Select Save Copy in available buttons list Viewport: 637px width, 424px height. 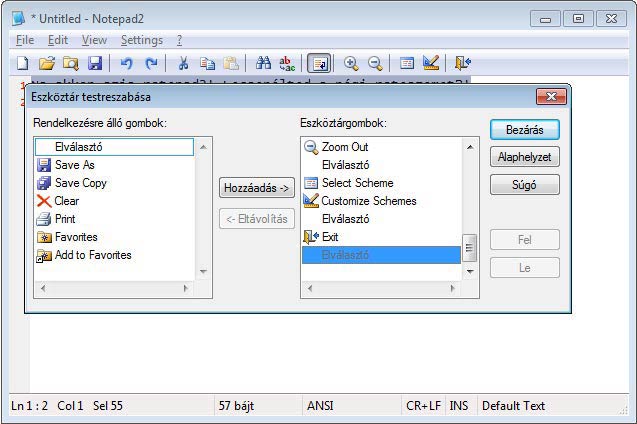pos(115,183)
